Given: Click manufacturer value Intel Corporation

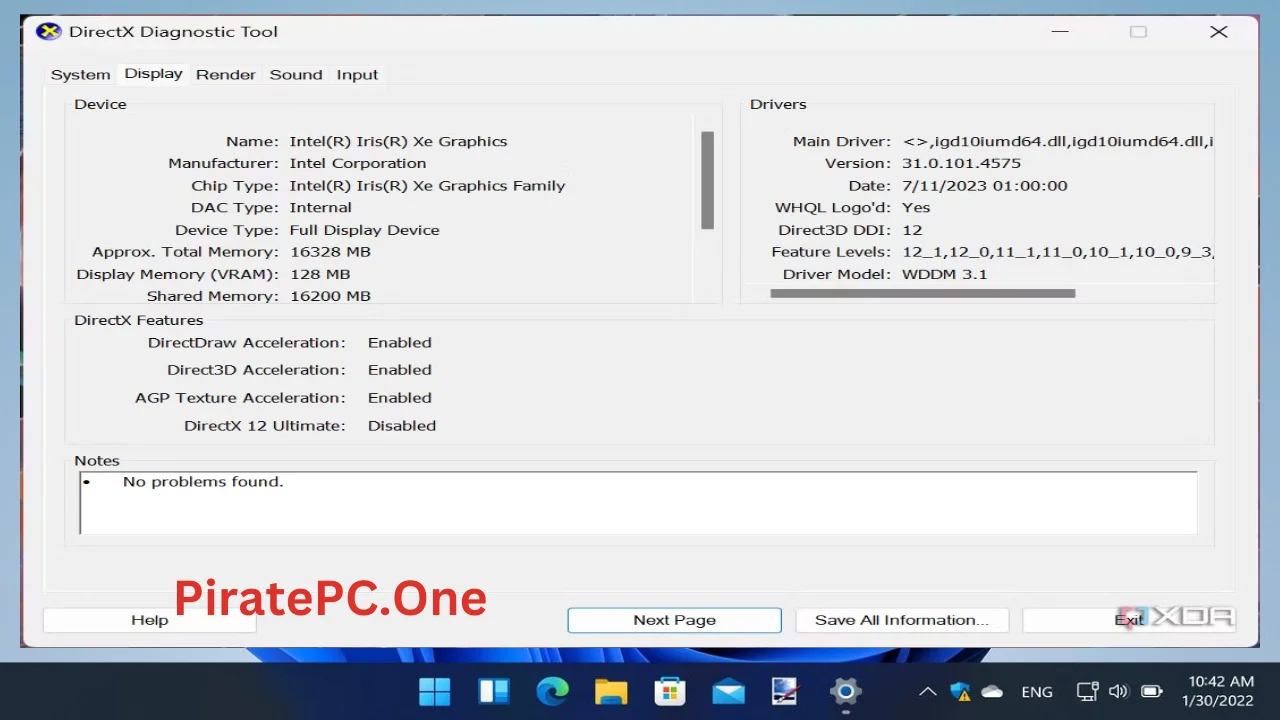Looking at the screenshot, I should click(358, 163).
